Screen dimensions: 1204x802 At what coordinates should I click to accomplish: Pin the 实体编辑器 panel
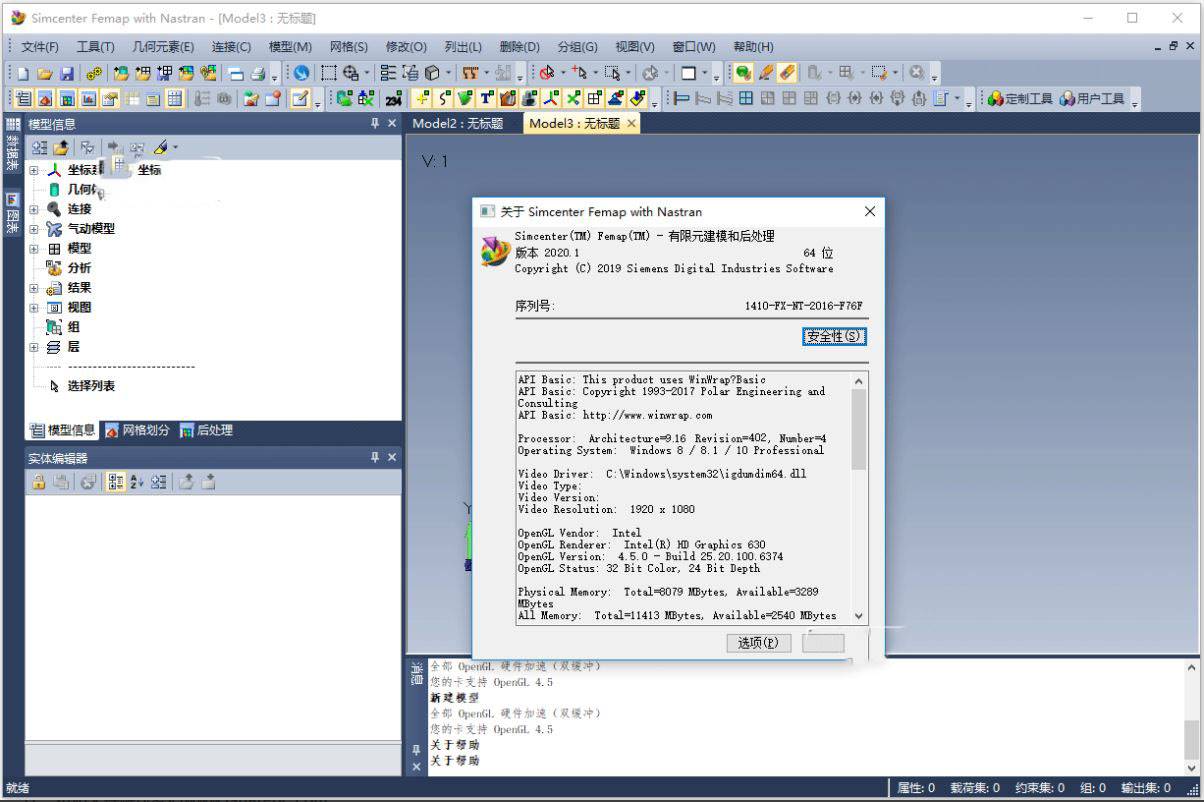pos(375,457)
